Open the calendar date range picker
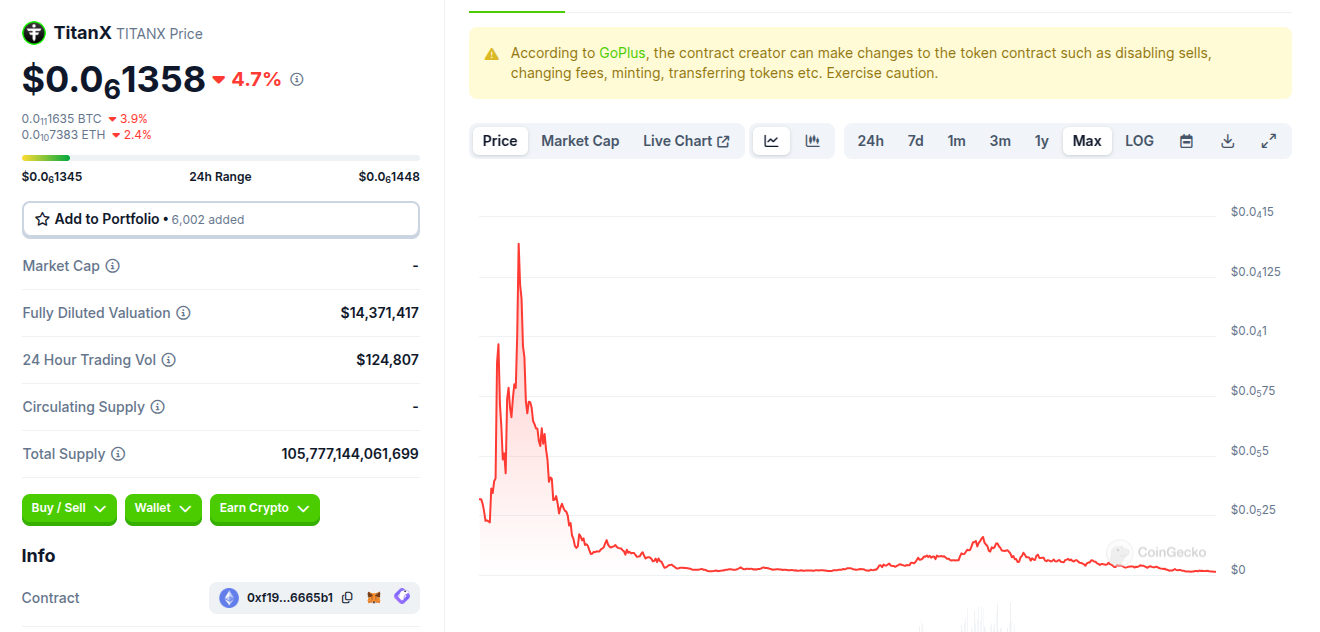The image size is (1320, 632). [x=1186, y=141]
